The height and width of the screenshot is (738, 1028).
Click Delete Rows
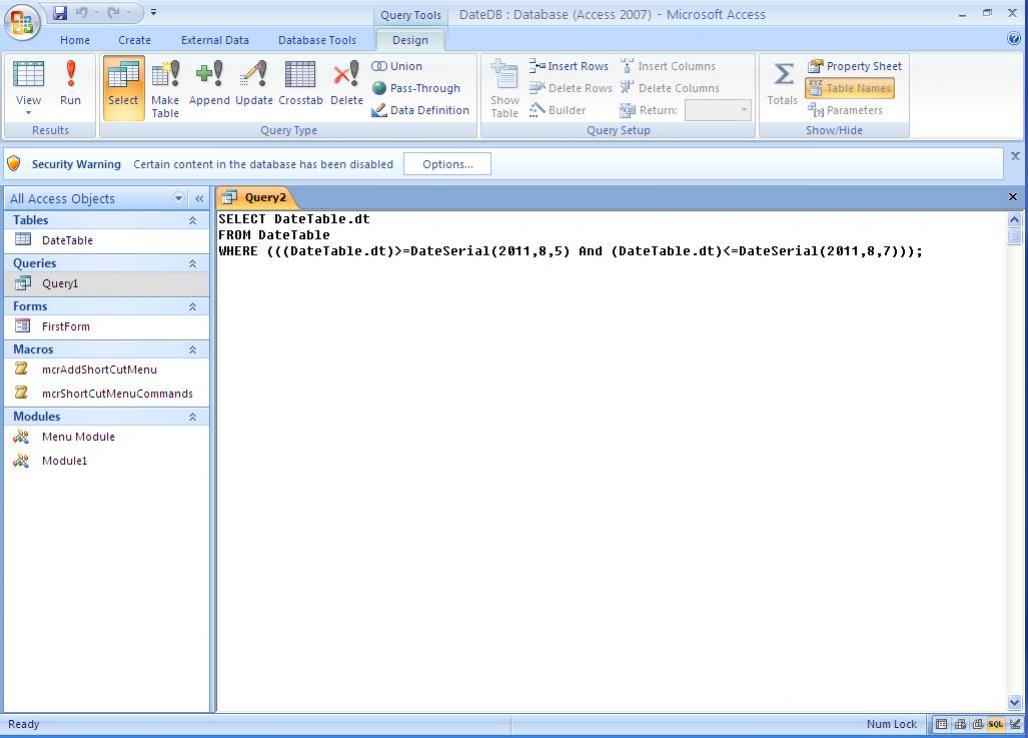point(570,88)
